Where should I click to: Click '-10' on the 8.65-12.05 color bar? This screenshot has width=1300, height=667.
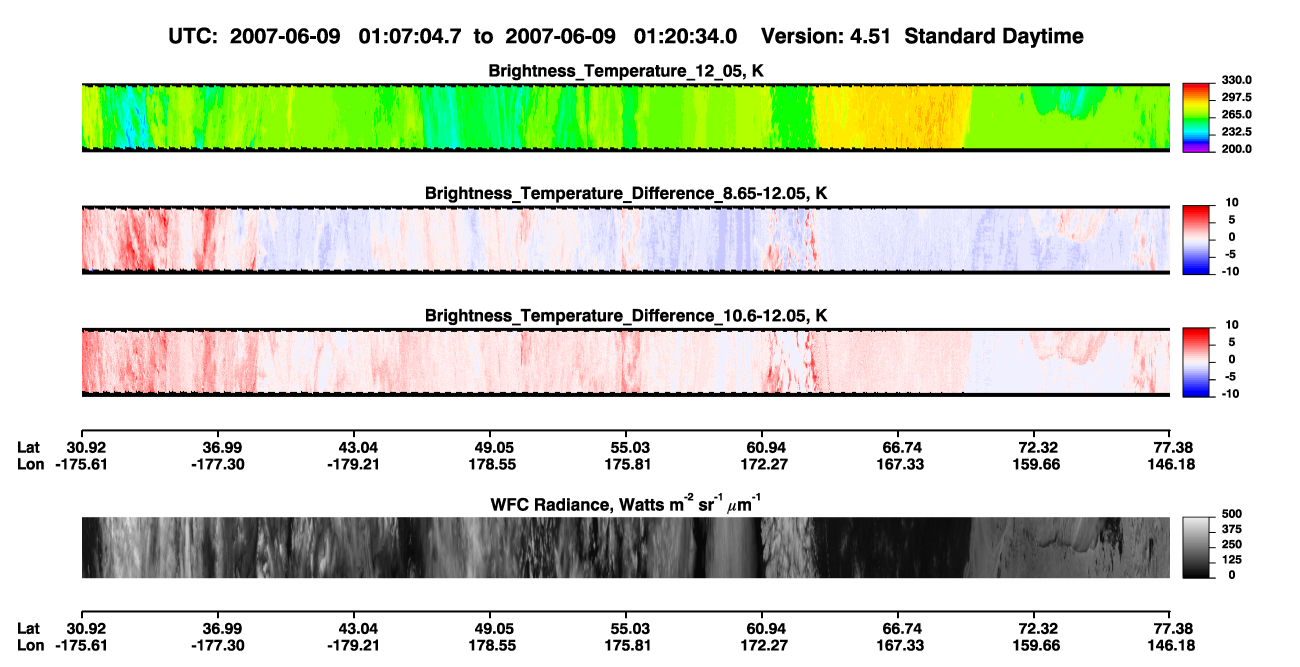coord(1229,271)
